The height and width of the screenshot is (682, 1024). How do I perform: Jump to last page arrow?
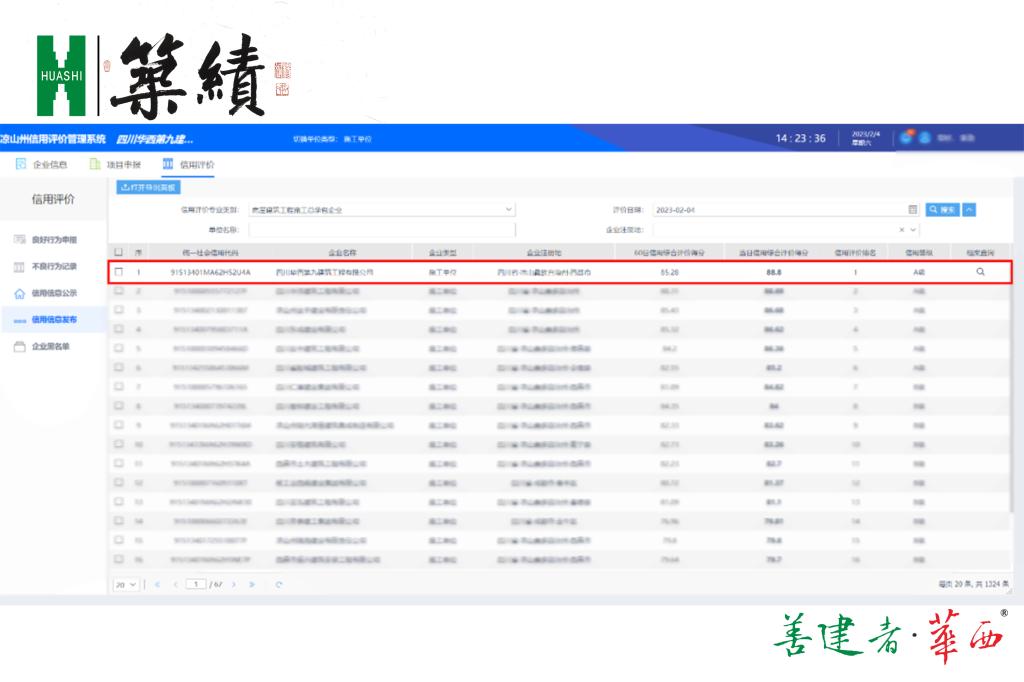click(252, 584)
